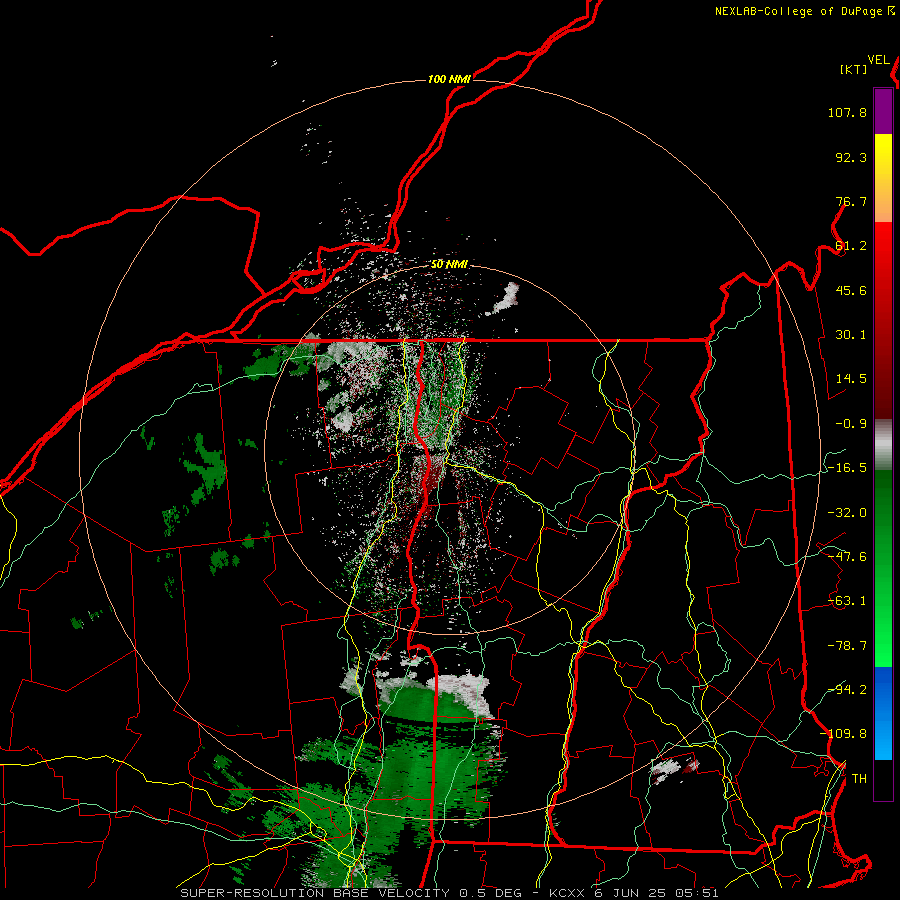This screenshot has width=900, height=900.
Task: Click the 76.7 velocity scale label
Action: (851, 201)
